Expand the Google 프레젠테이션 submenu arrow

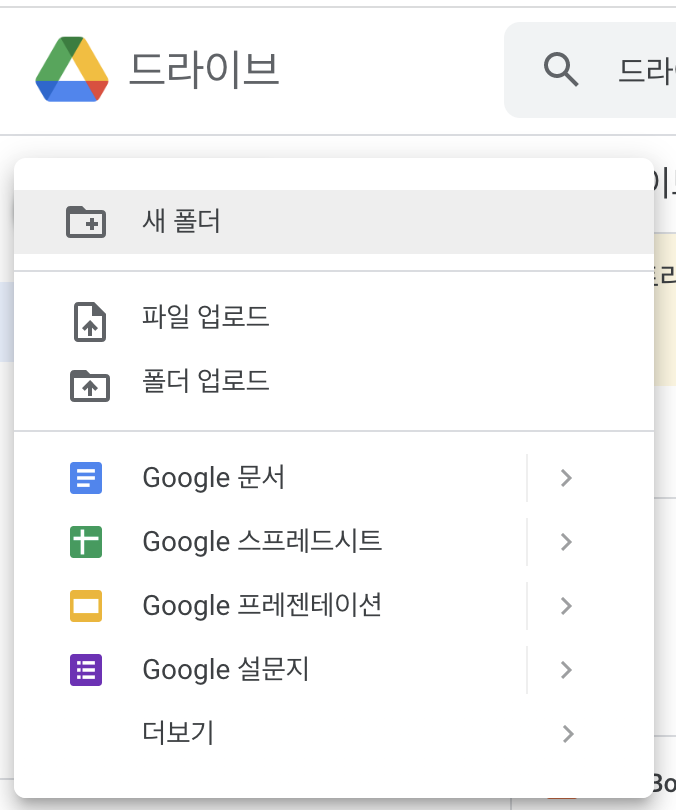point(567,606)
